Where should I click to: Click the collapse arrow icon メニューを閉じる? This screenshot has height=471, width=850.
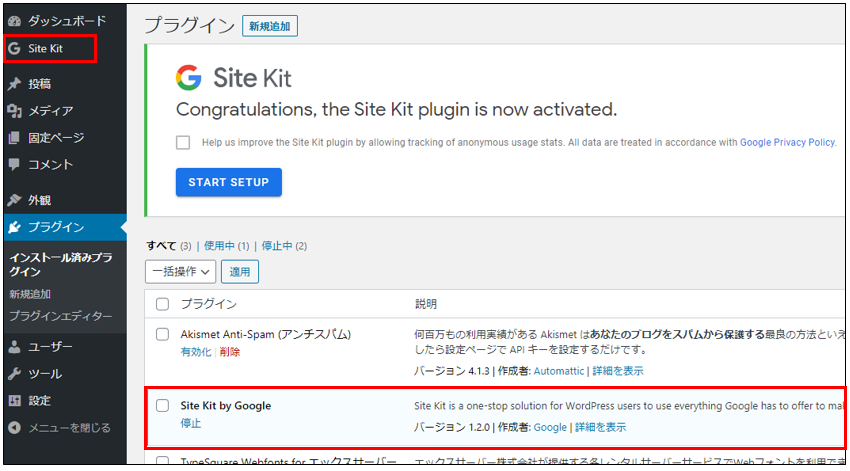[15, 428]
